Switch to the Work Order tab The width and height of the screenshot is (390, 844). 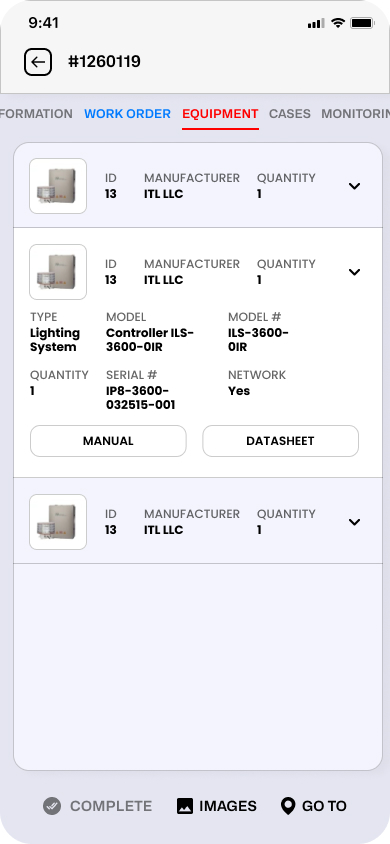127,114
